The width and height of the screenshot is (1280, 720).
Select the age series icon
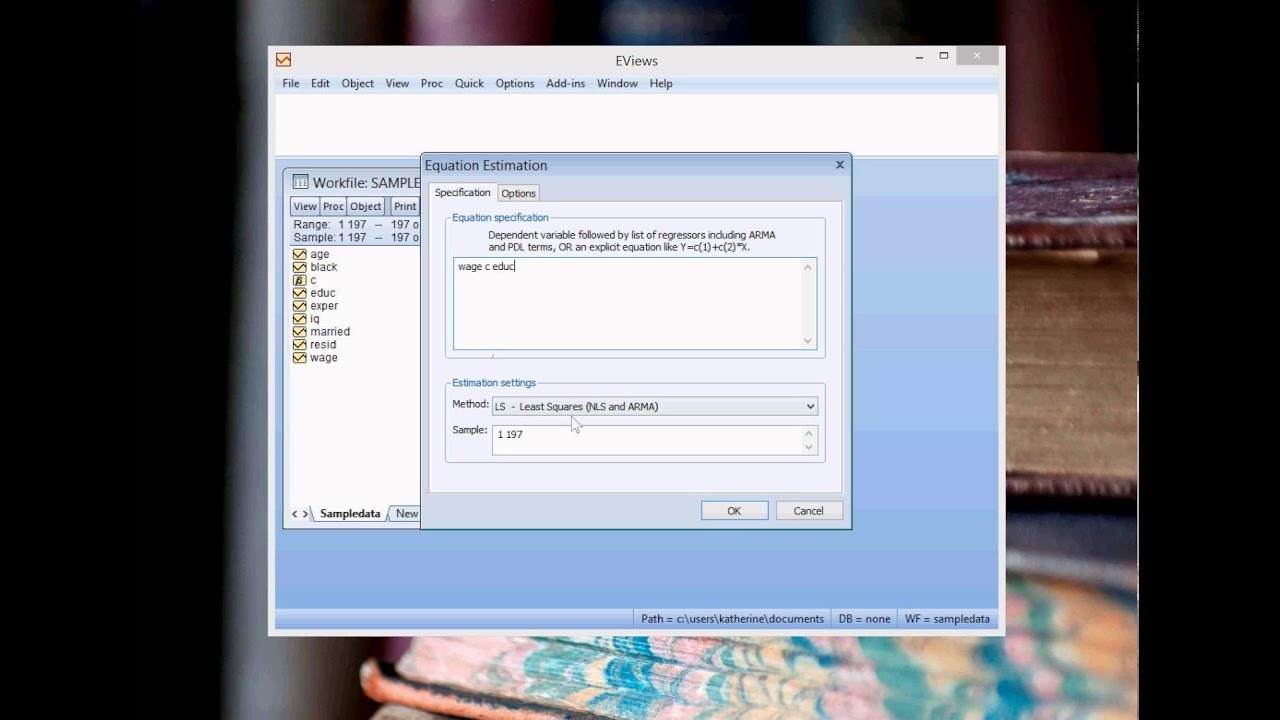(299, 254)
